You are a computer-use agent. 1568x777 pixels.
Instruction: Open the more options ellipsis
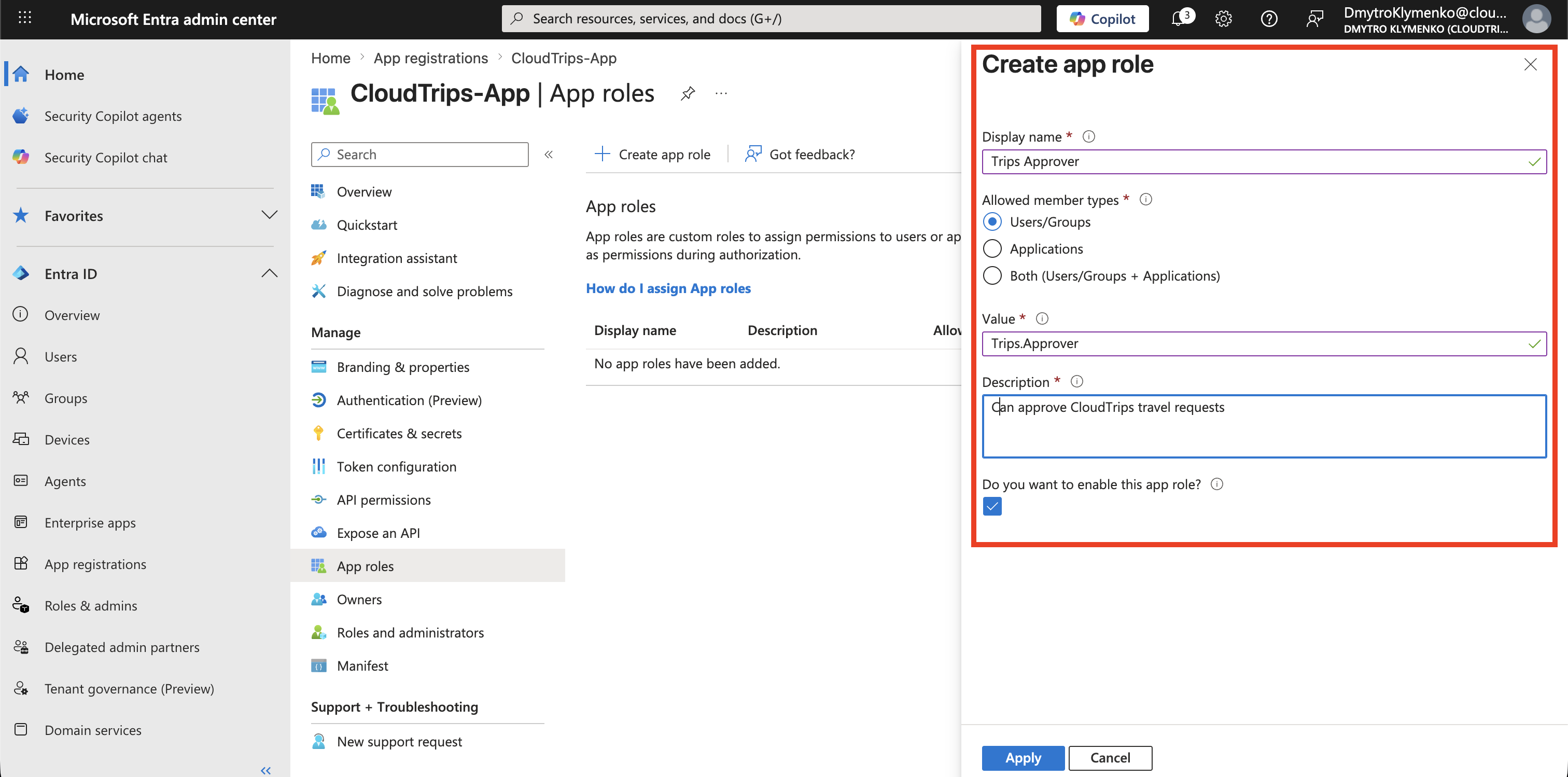(x=721, y=93)
